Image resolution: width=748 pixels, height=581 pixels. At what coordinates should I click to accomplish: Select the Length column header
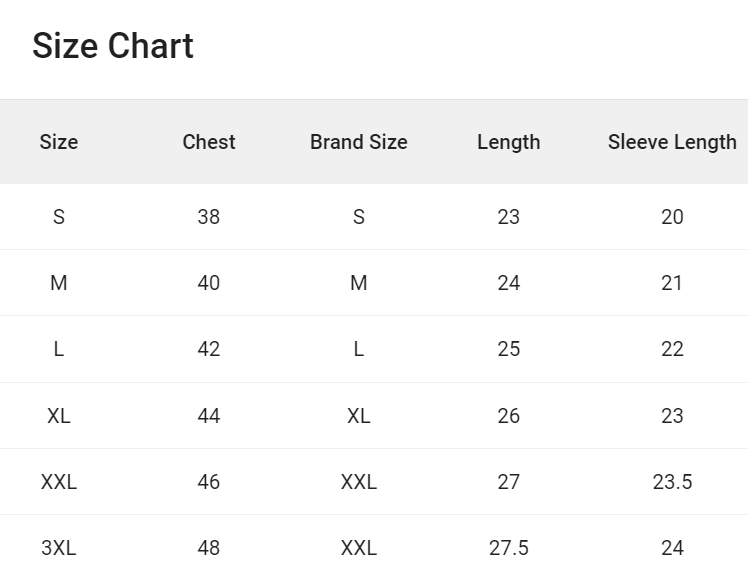tap(508, 142)
